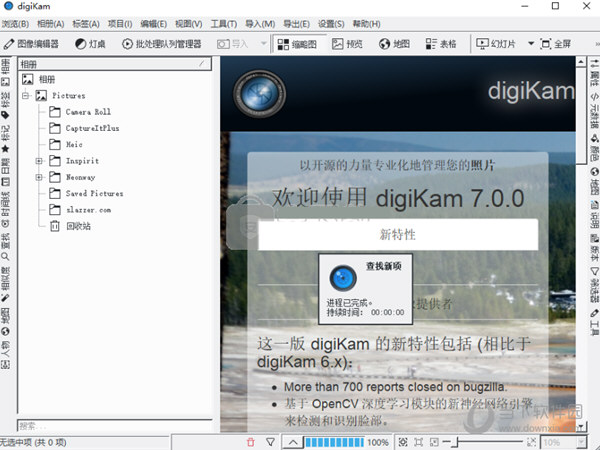Open the 标签 tags left sidebar tab
The height and width of the screenshot is (450, 600).
[x=5, y=106]
